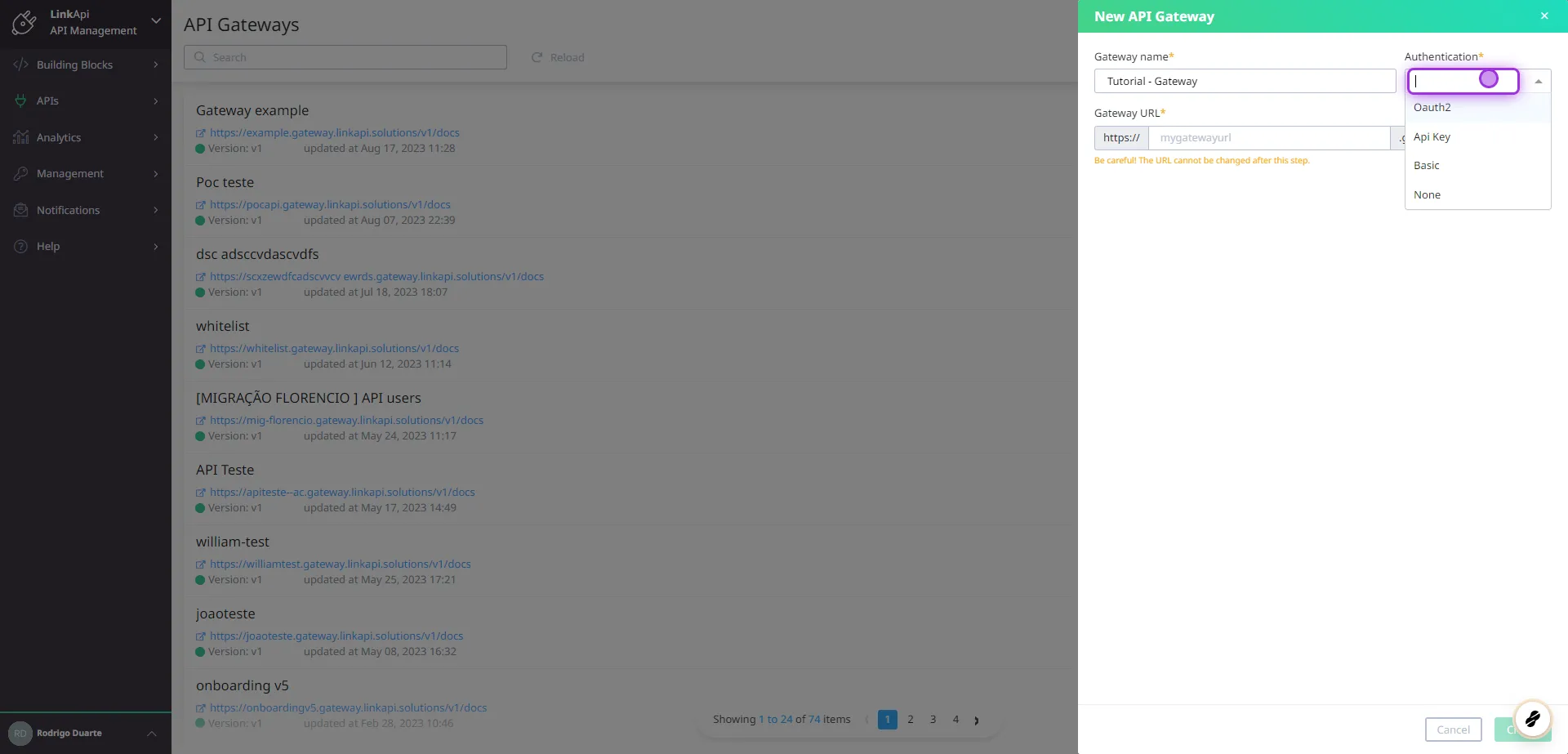Image resolution: width=1568 pixels, height=754 pixels.
Task: Click the Cancel button
Action: [x=1453, y=729]
